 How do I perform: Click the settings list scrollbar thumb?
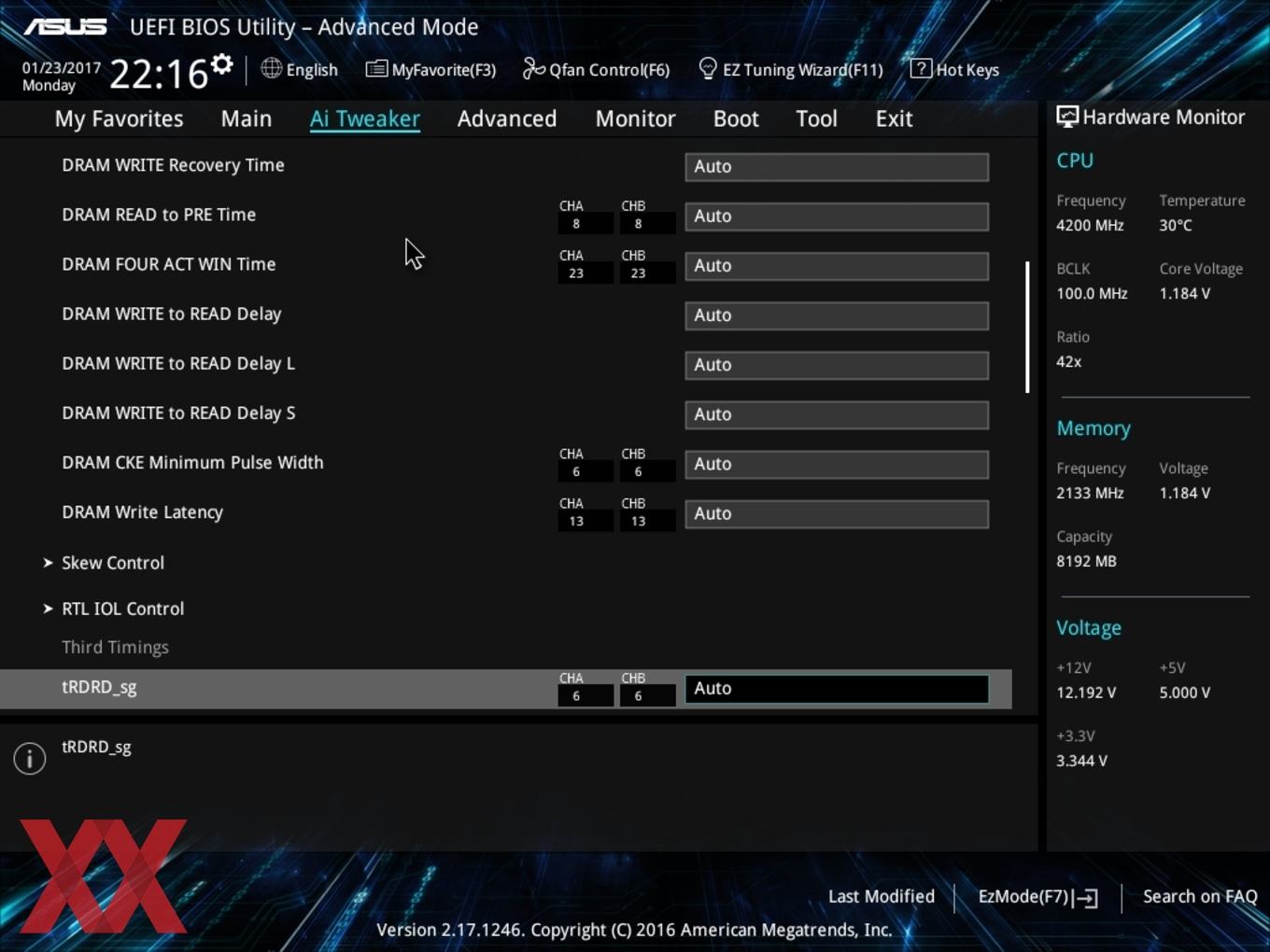tap(1027, 327)
